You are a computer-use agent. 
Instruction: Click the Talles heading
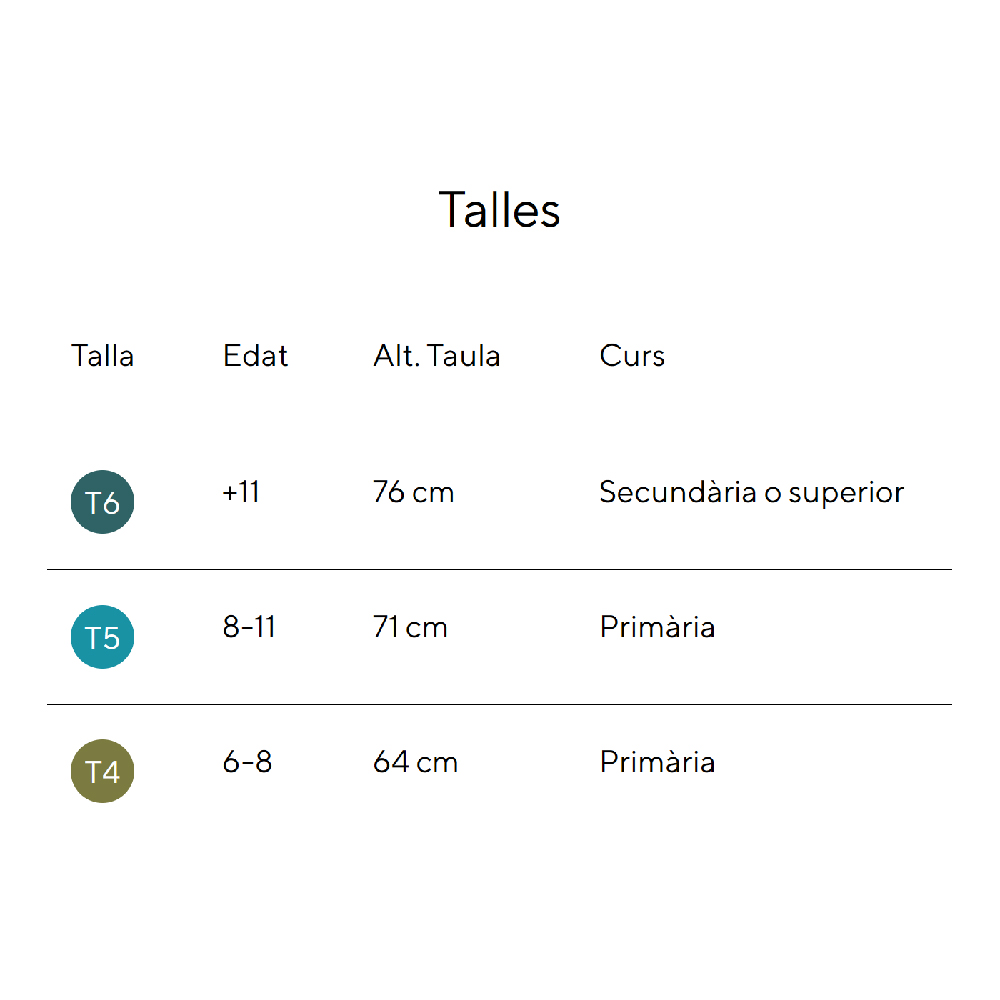click(x=499, y=210)
